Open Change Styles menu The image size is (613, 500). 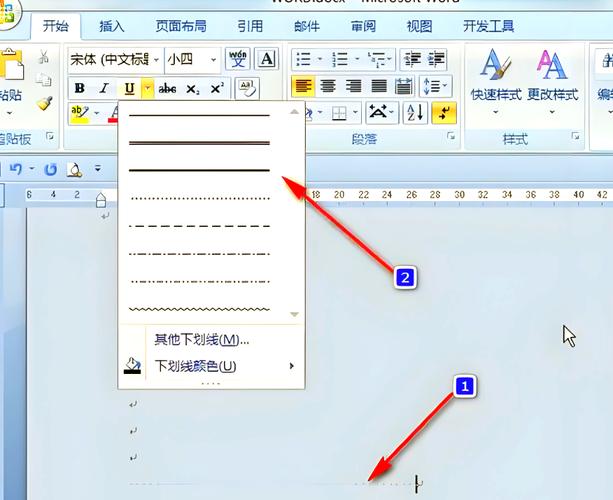(552, 82)
